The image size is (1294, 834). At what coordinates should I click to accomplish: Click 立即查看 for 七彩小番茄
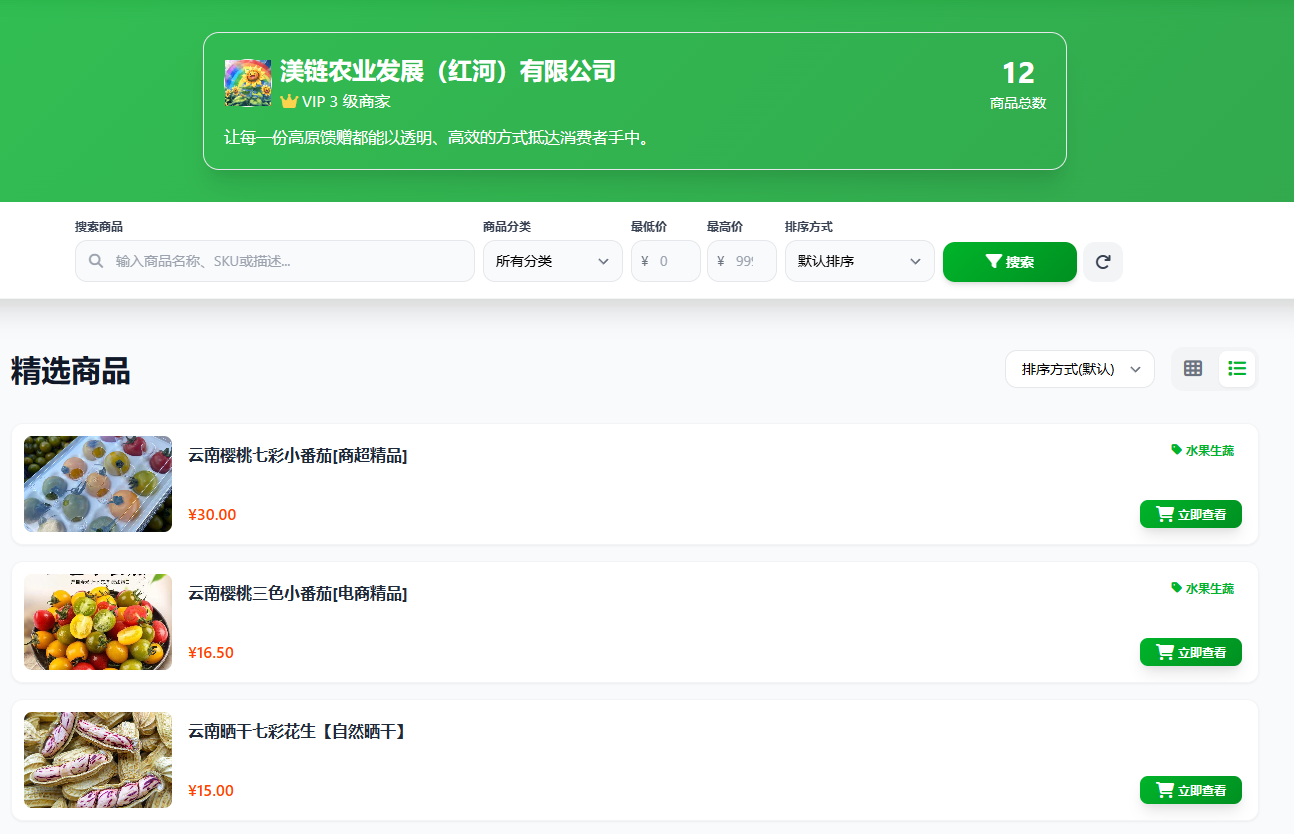[1190, 514]
